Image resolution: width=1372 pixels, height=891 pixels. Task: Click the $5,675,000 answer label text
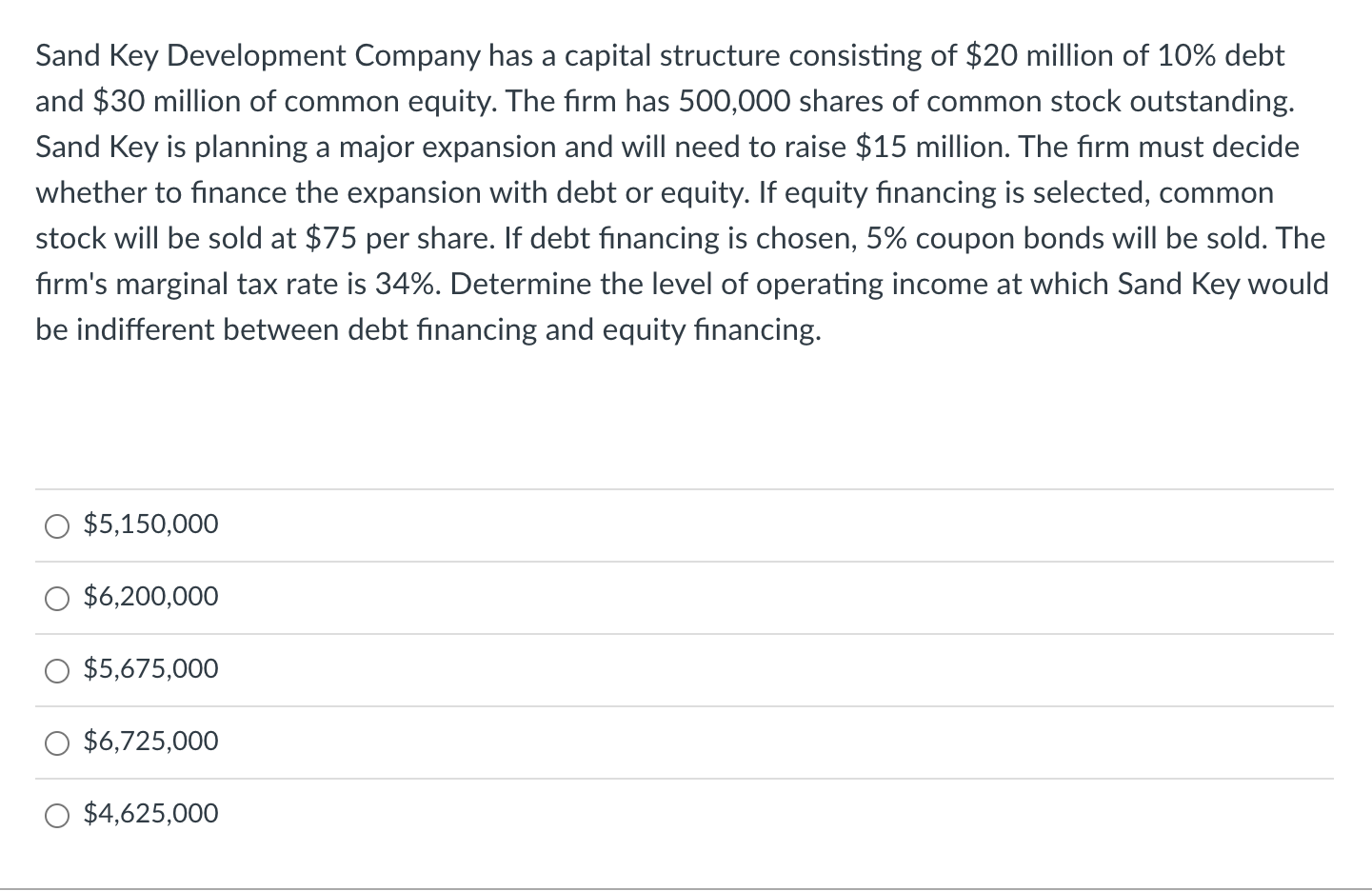point(149,670)
